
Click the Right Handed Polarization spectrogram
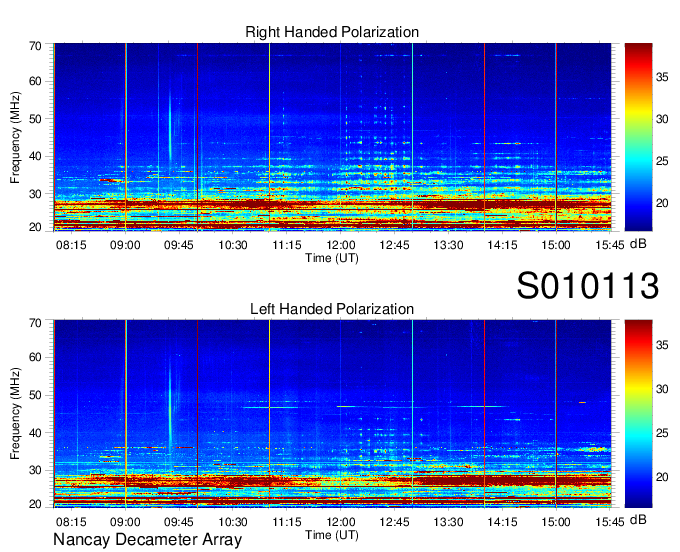[x=333, y=137]
